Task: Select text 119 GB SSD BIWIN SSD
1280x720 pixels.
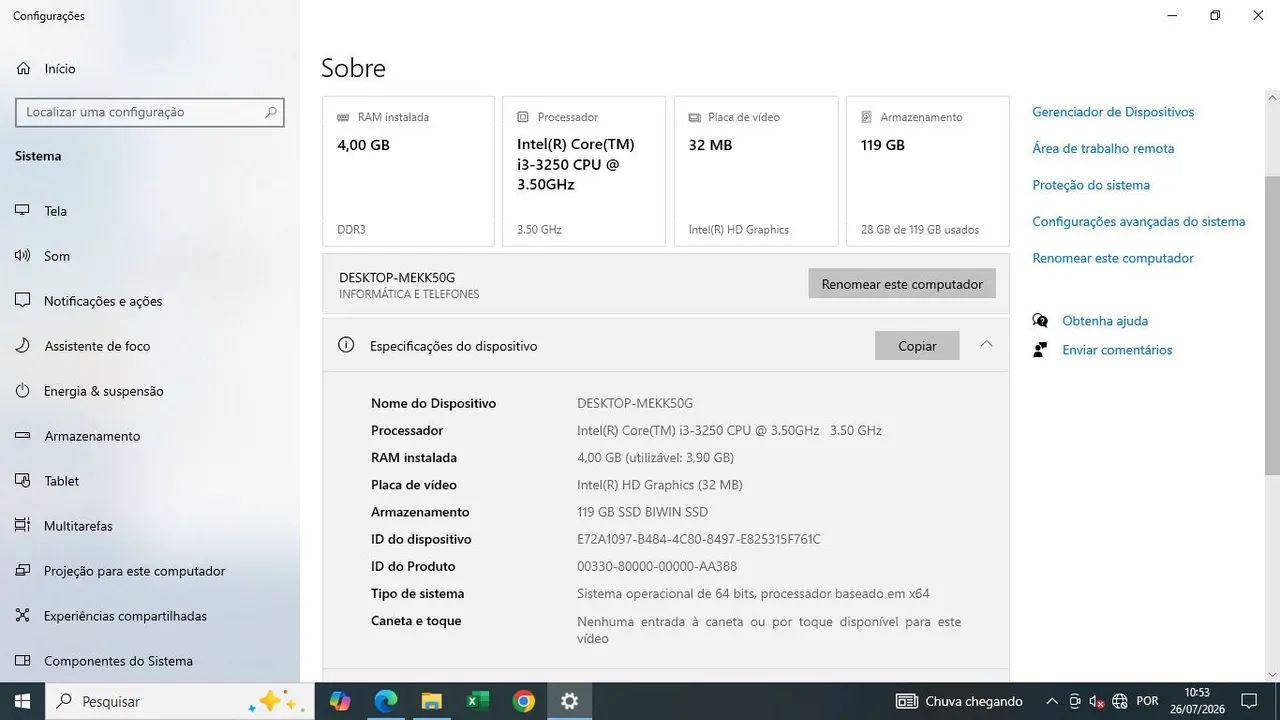Action: (642, 512)
